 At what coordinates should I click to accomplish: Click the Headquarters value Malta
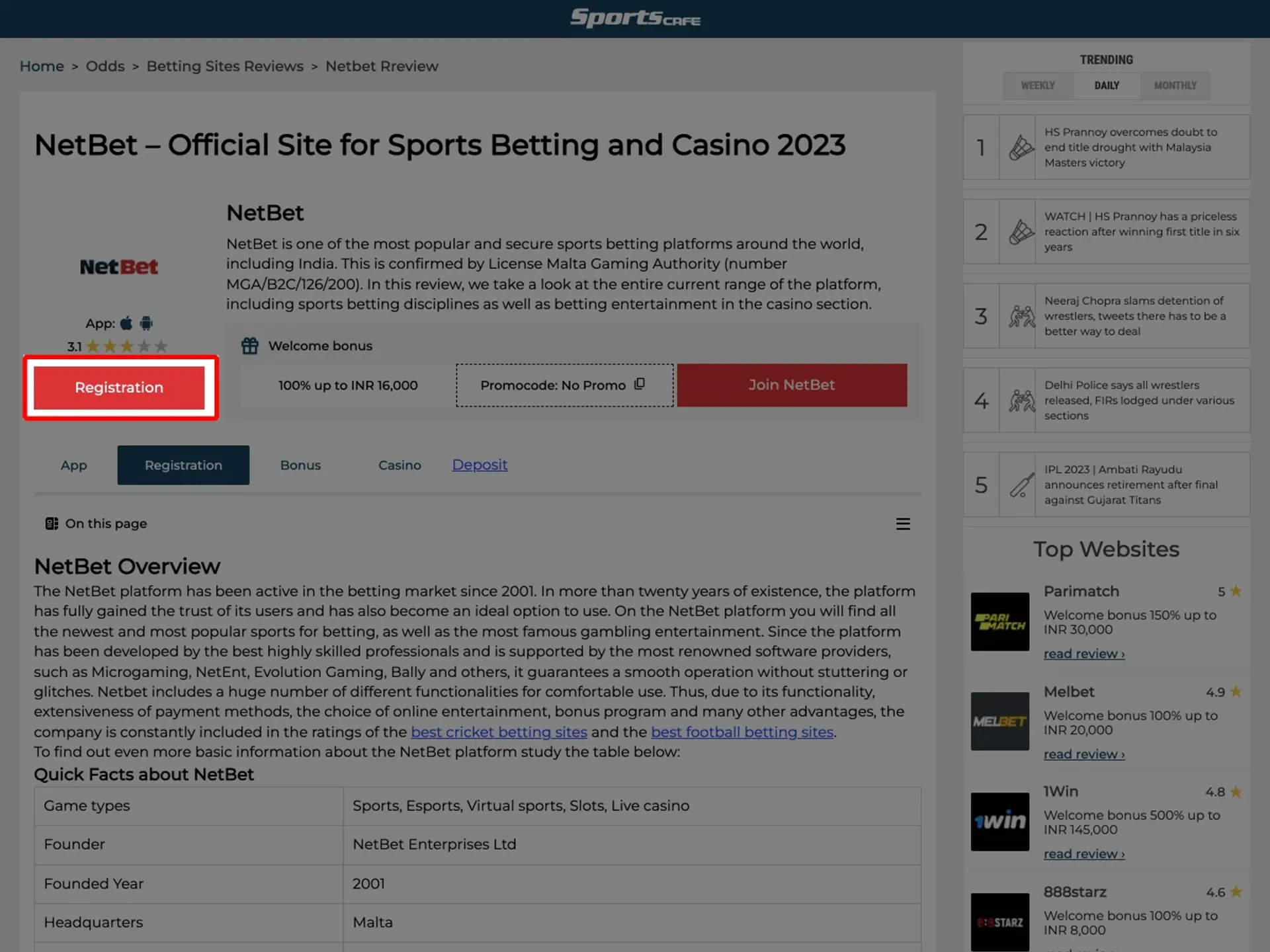(372, 922)
